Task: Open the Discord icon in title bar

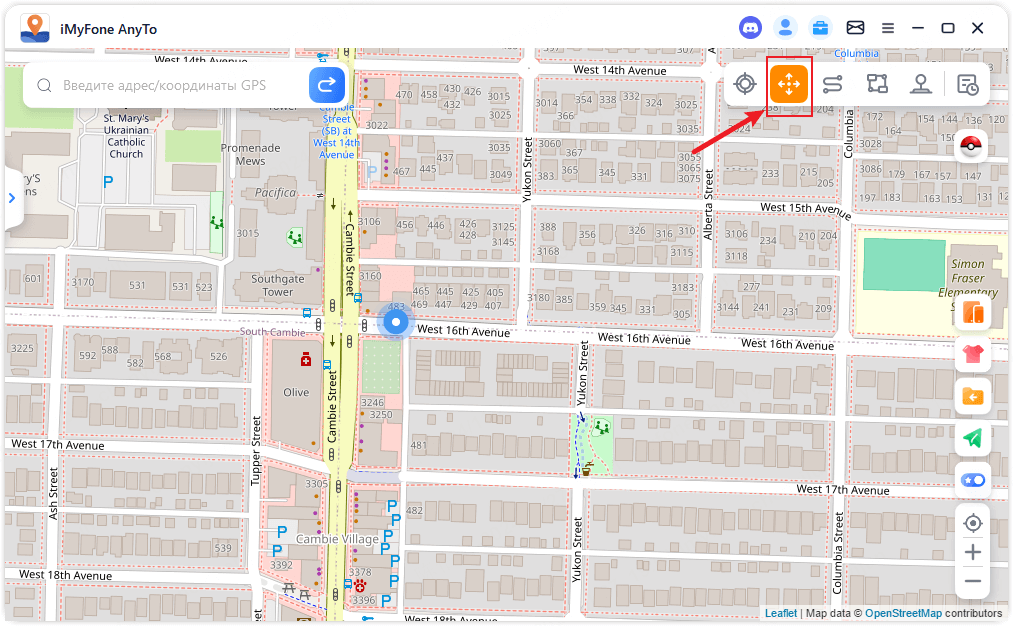Action: point(750,28)
